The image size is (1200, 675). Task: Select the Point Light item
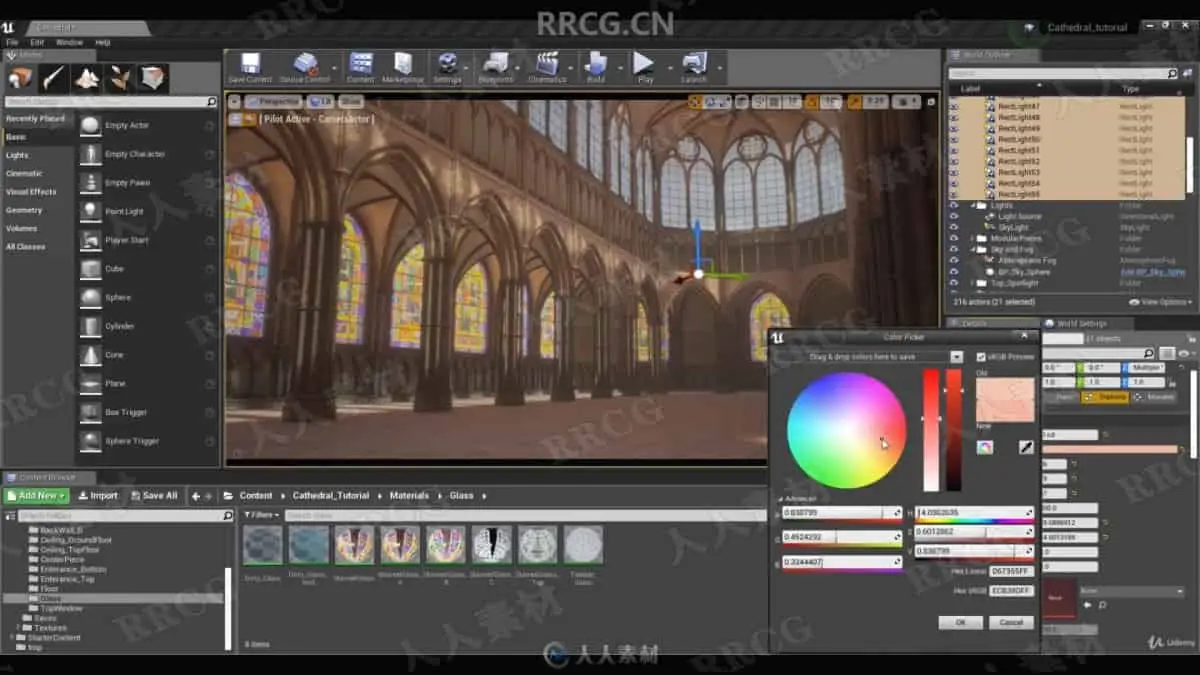tap(148, 212)
